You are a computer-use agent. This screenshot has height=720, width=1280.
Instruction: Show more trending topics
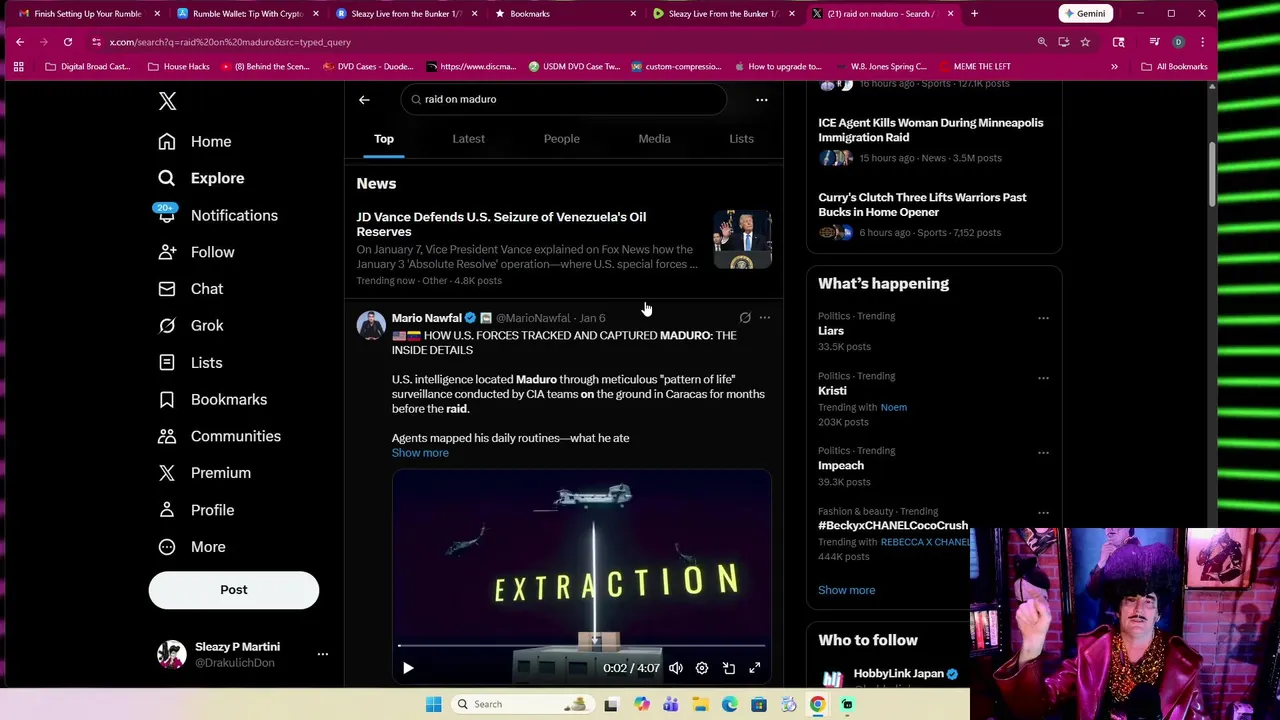click(846, 590)
